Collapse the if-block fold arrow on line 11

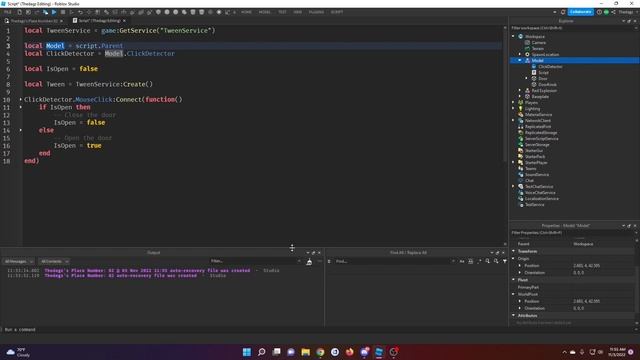tap(20, 107)
